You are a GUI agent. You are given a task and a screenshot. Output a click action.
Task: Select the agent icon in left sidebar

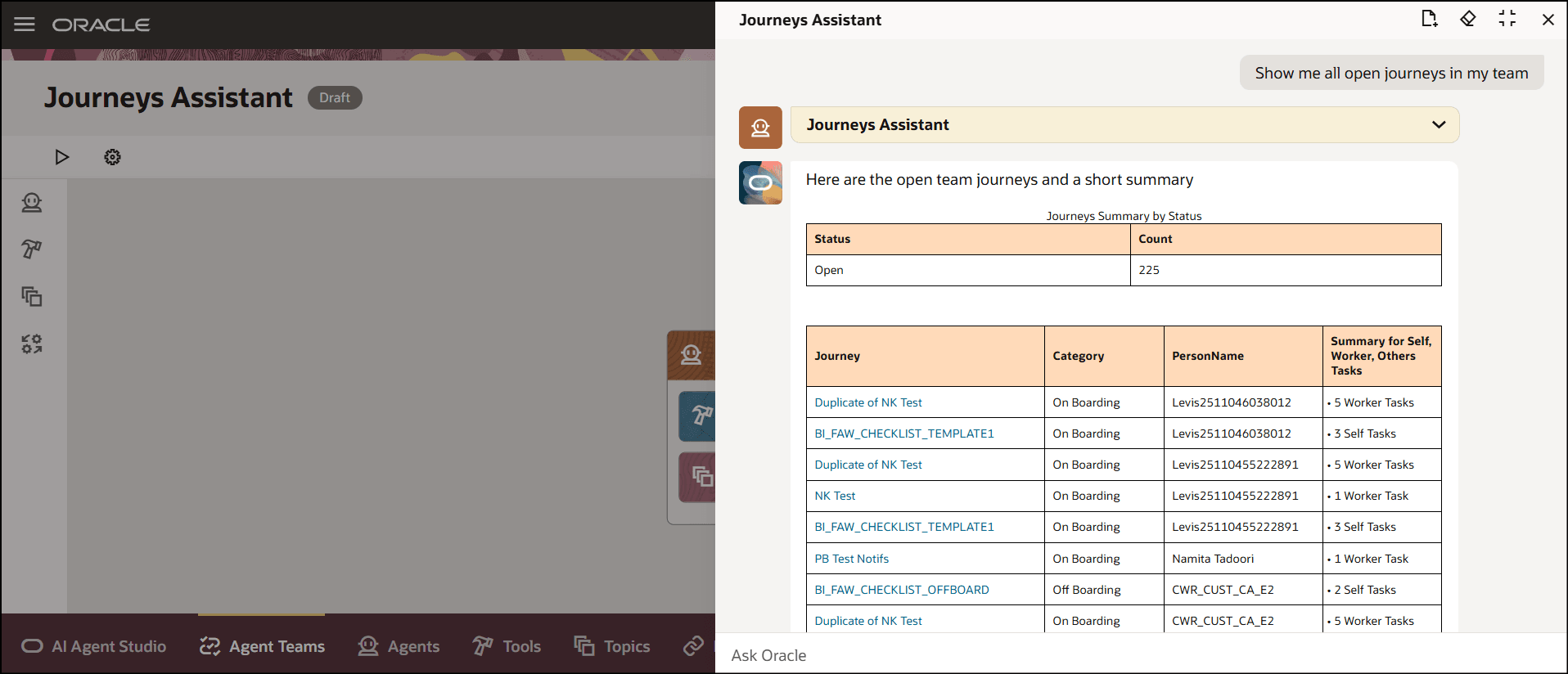click(32, 203)
